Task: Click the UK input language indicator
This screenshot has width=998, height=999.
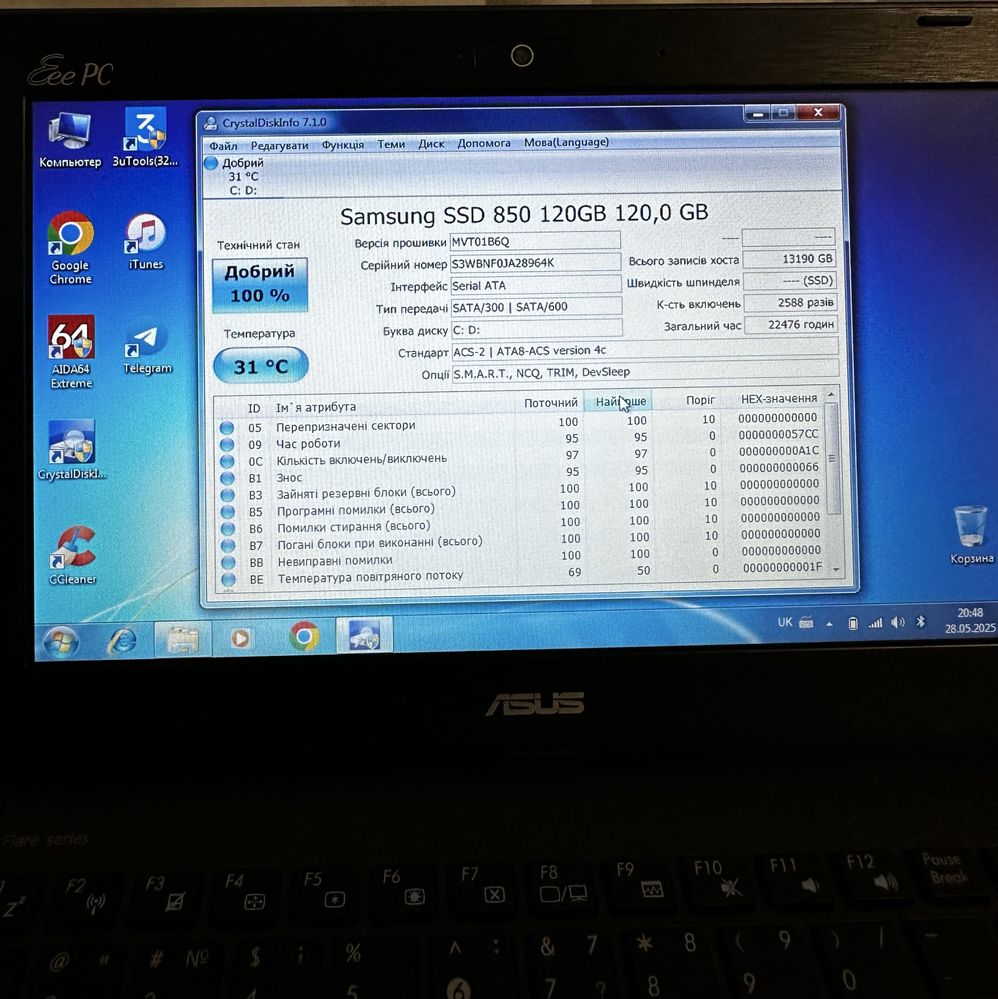Action: (x=785, y=622)
